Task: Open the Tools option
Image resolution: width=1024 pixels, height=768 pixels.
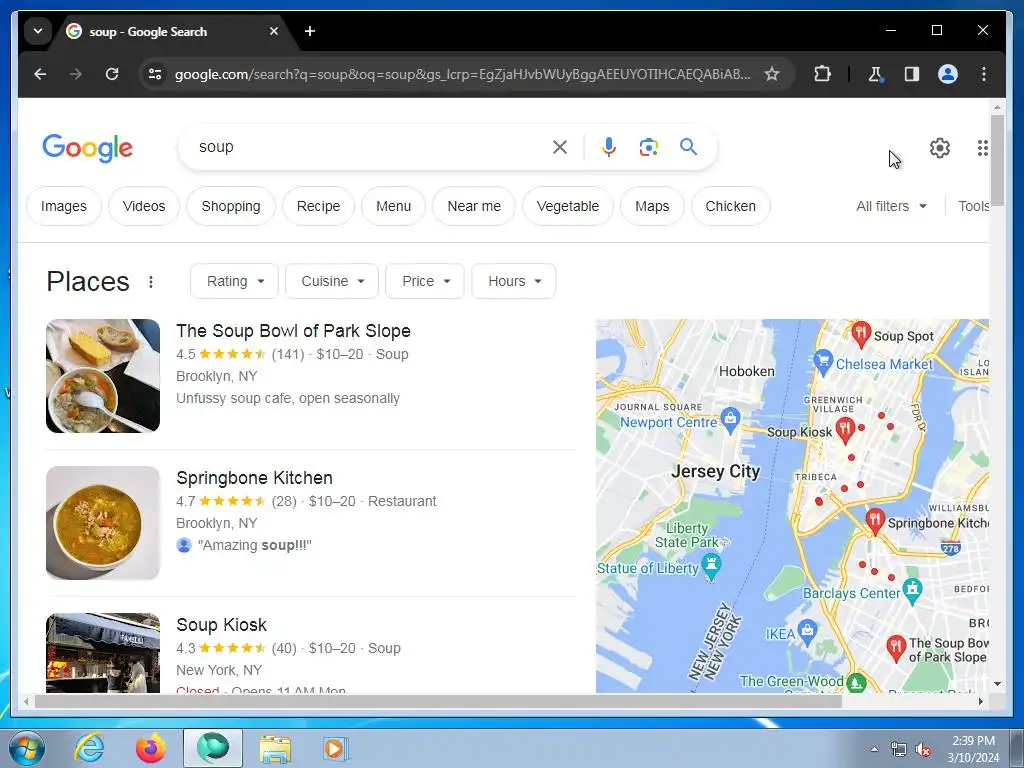Action: [x=973, y=206]
